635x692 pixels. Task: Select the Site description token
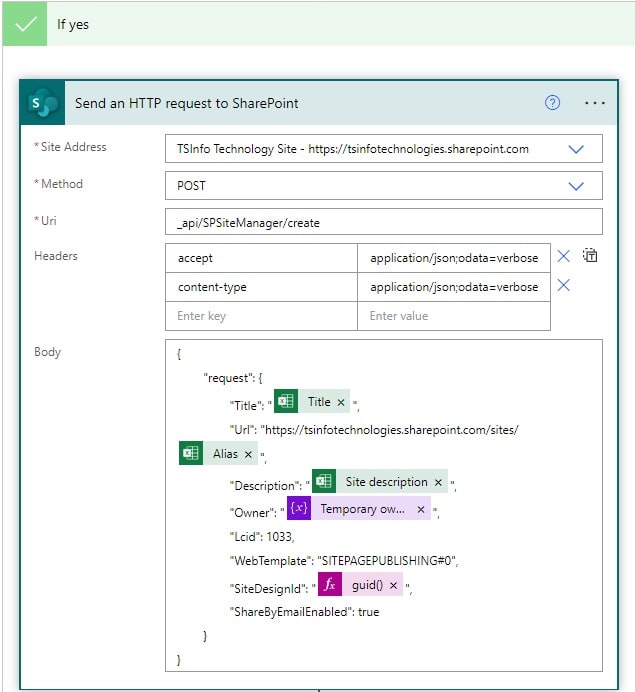point(380,481)
